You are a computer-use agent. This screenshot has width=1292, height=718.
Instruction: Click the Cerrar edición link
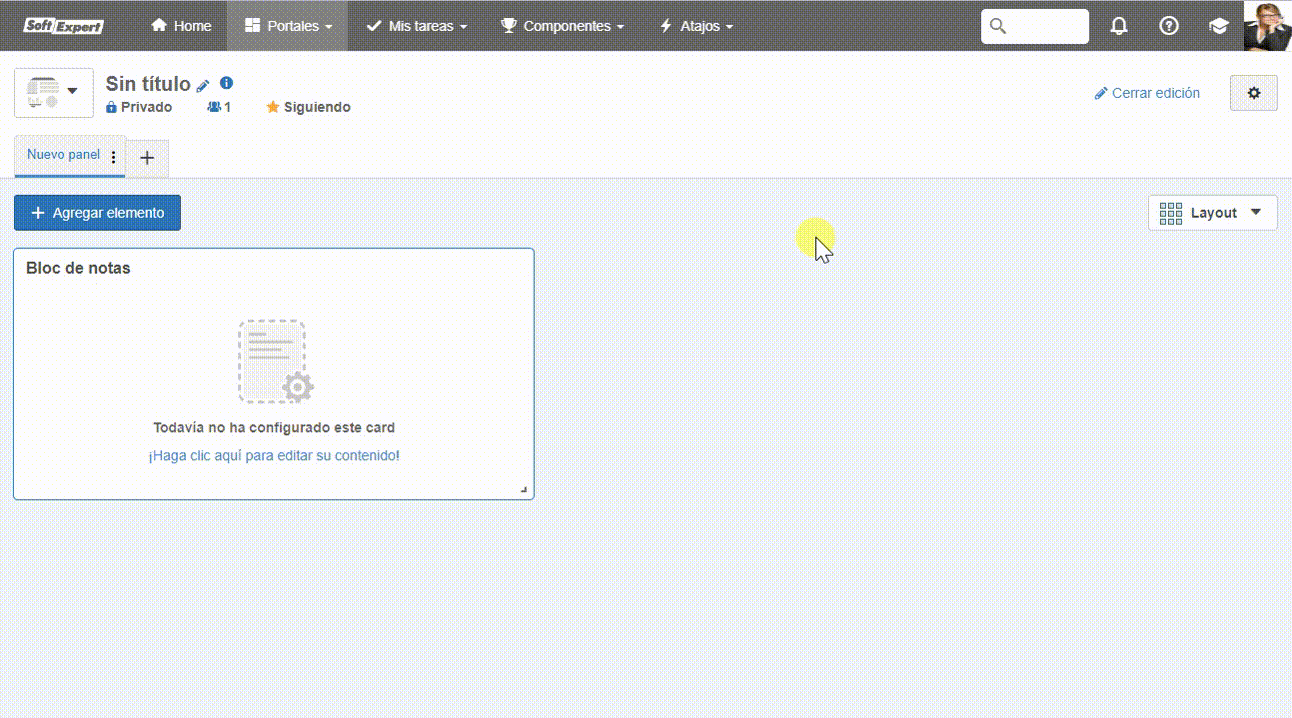point(1147,93)
